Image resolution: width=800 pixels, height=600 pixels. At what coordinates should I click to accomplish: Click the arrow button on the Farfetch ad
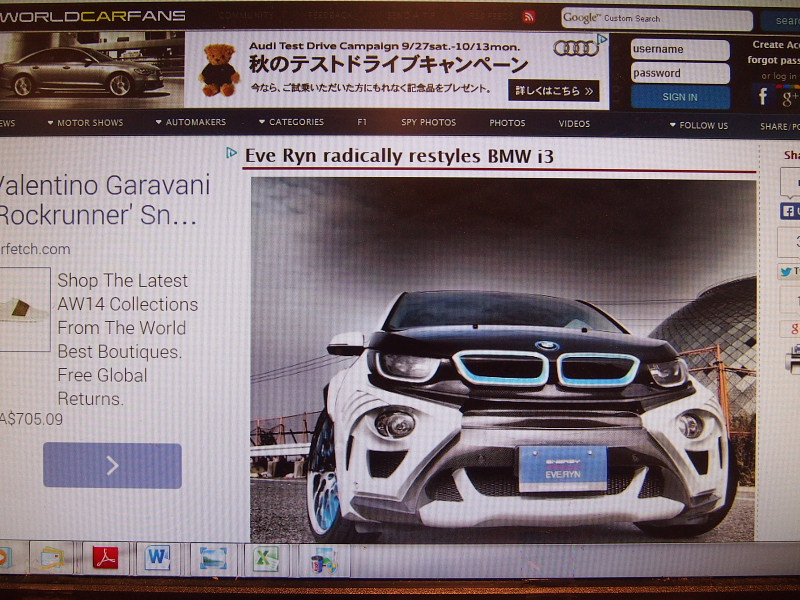(112, 466)
